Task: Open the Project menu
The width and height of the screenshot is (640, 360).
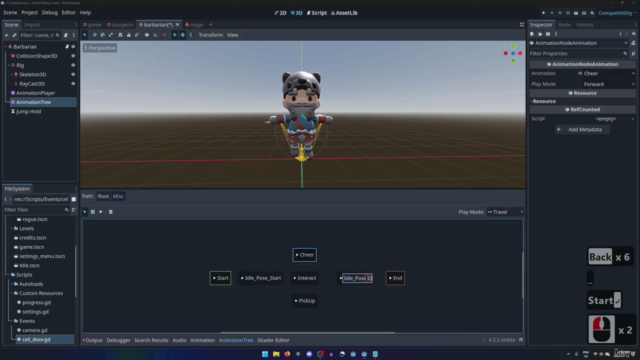Action: 29,13
